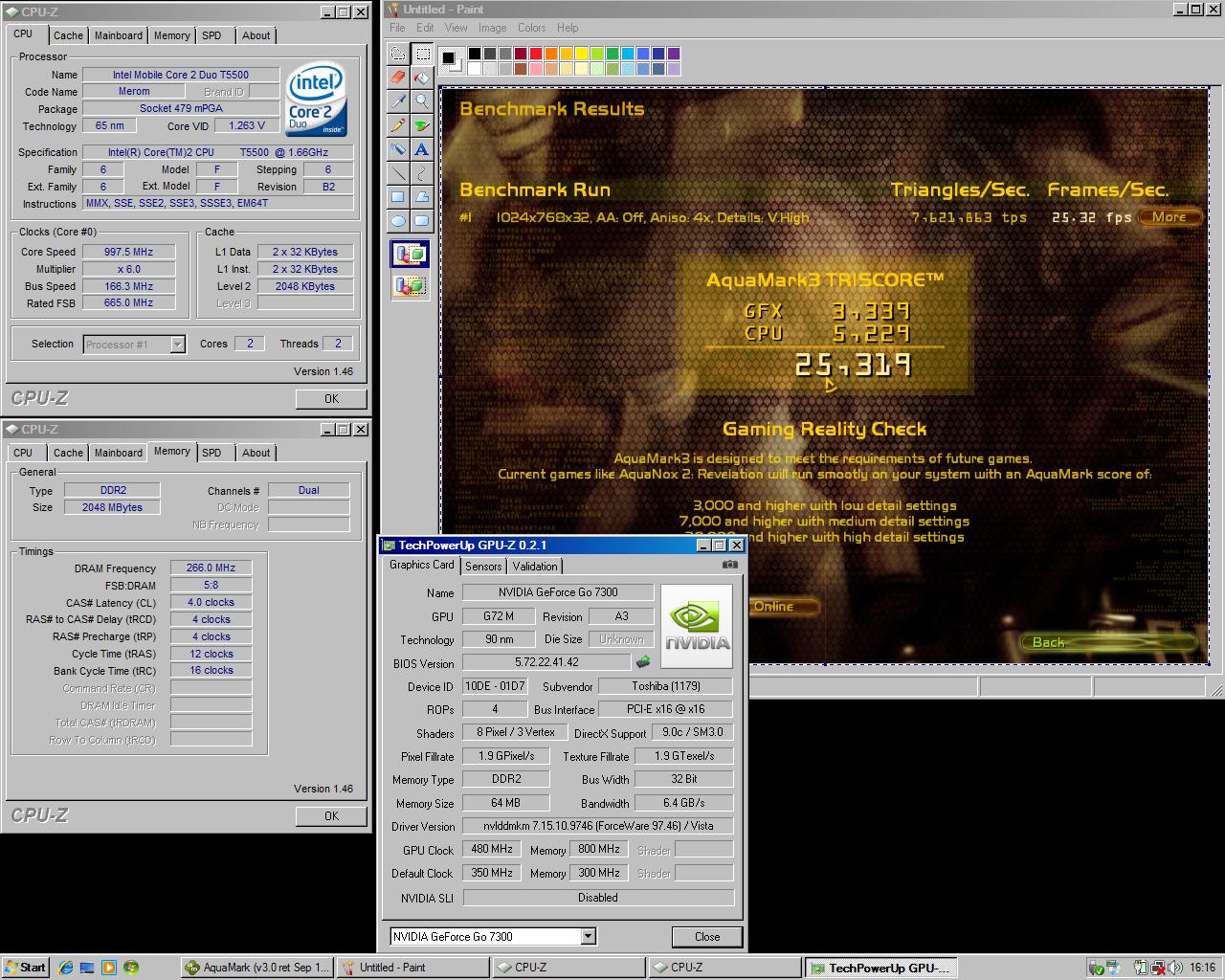Click the Start button
The image size is (1225, 980).
click(x=26, y=968)
